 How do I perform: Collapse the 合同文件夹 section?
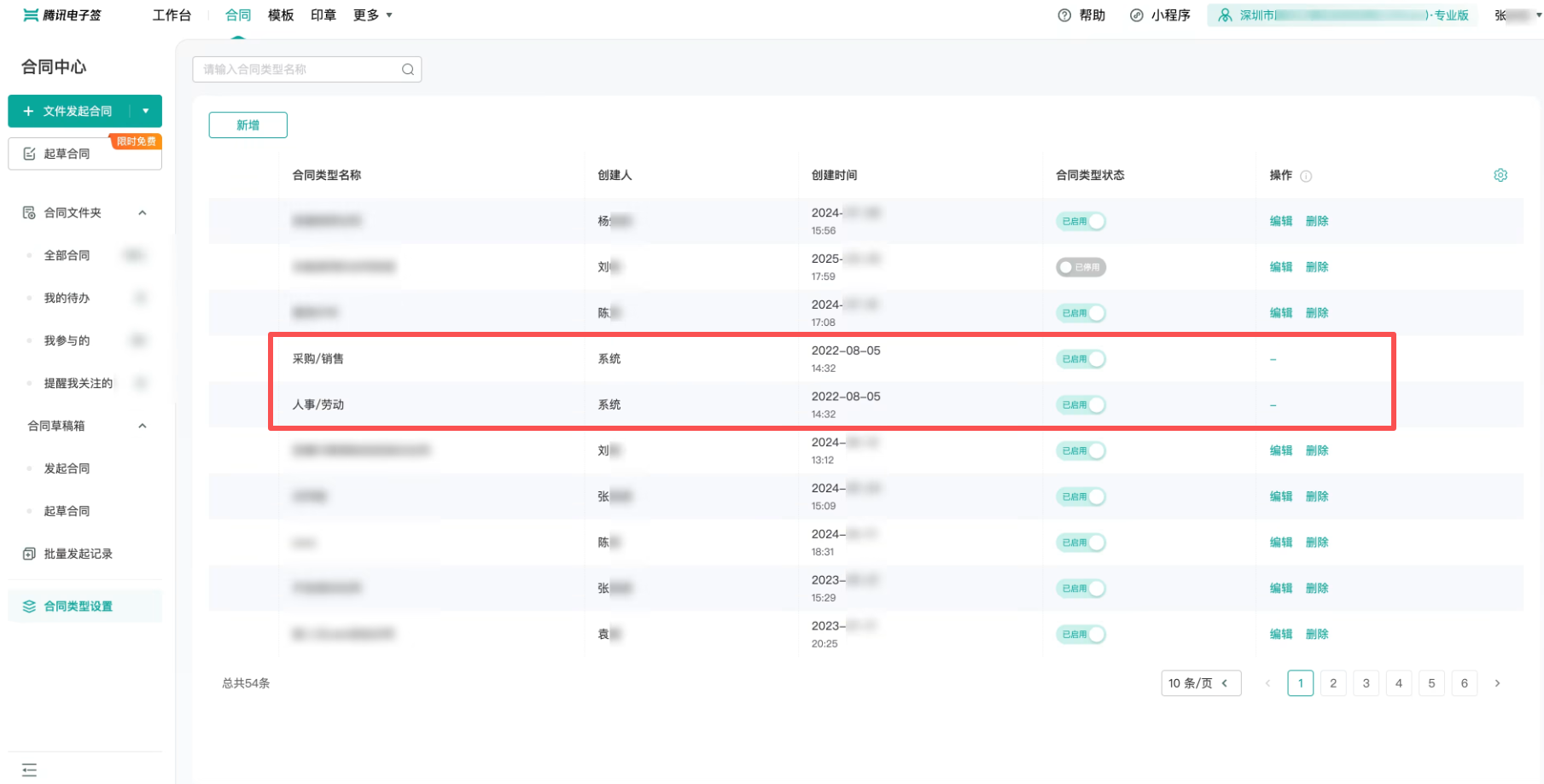point(143,213)
